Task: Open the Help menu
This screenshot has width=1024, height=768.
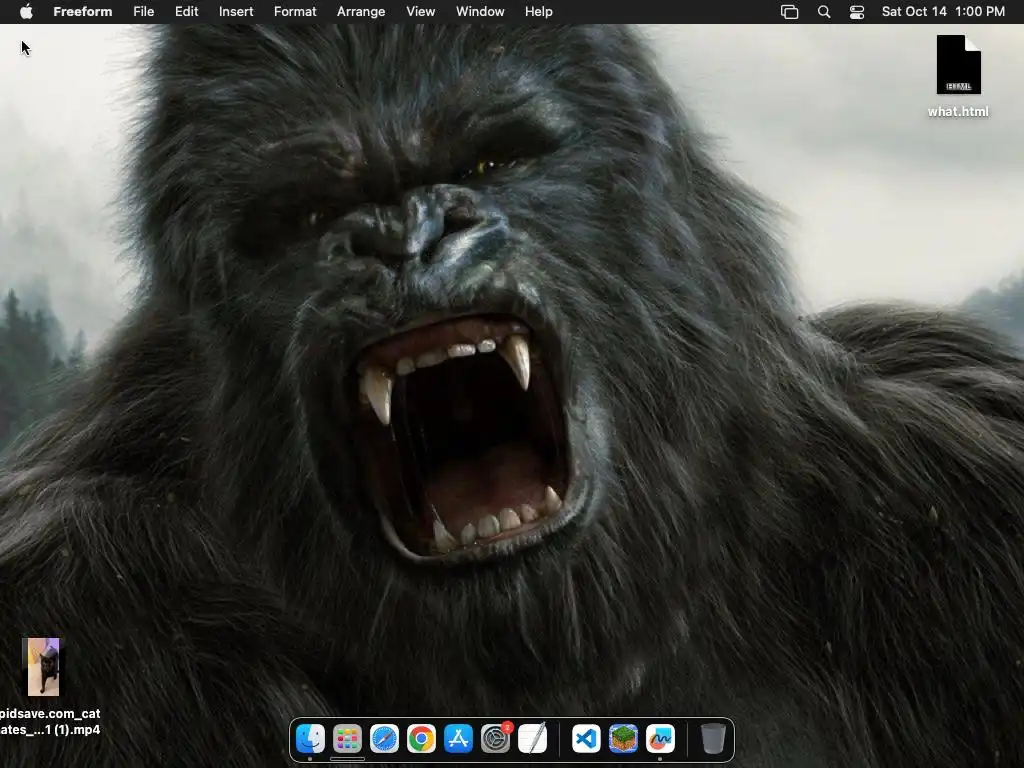Action: pos(539,12)
